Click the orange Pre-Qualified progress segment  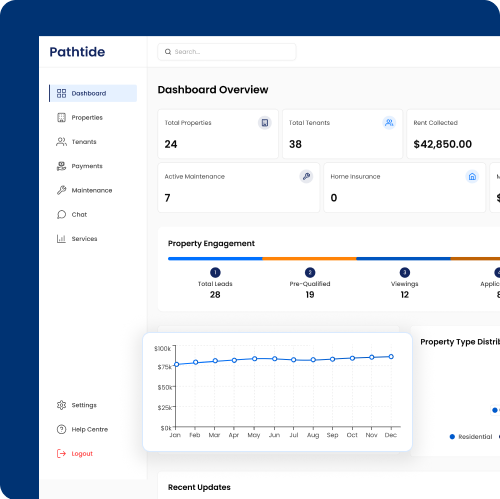tap(309, 258)
